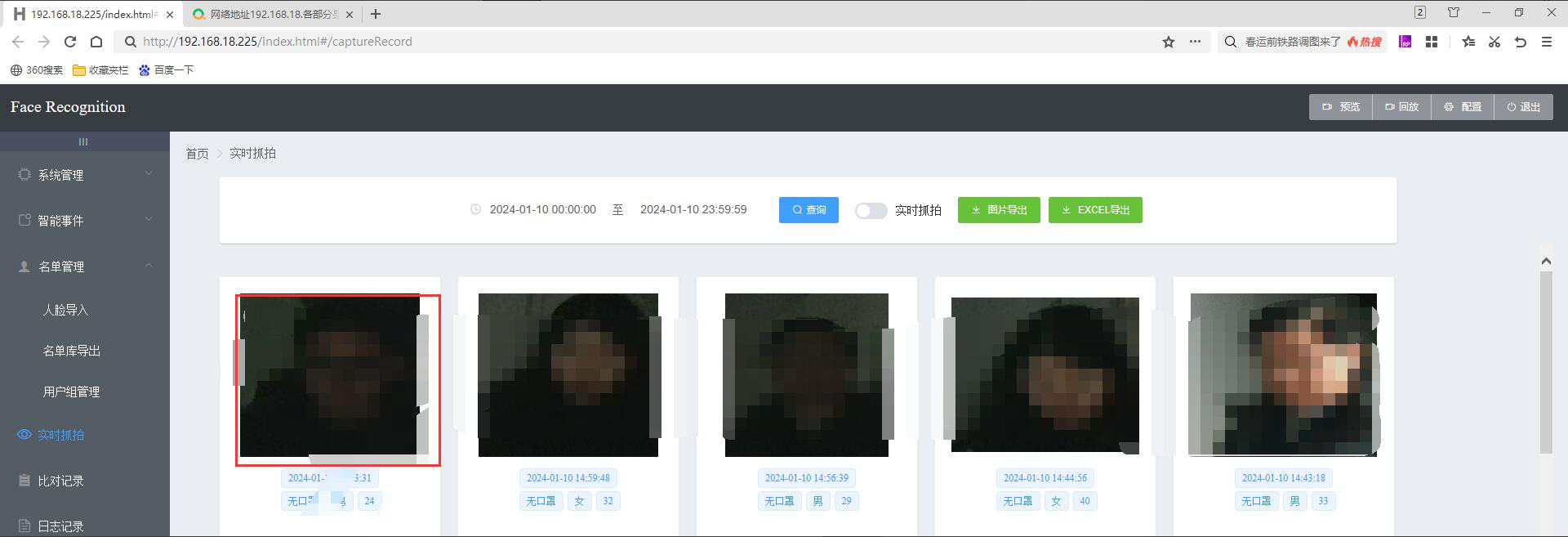Viewport: 1568px width, 537px height.
Task: Click scrollbar up arrow in capture list
Action: pos(1546,262)
